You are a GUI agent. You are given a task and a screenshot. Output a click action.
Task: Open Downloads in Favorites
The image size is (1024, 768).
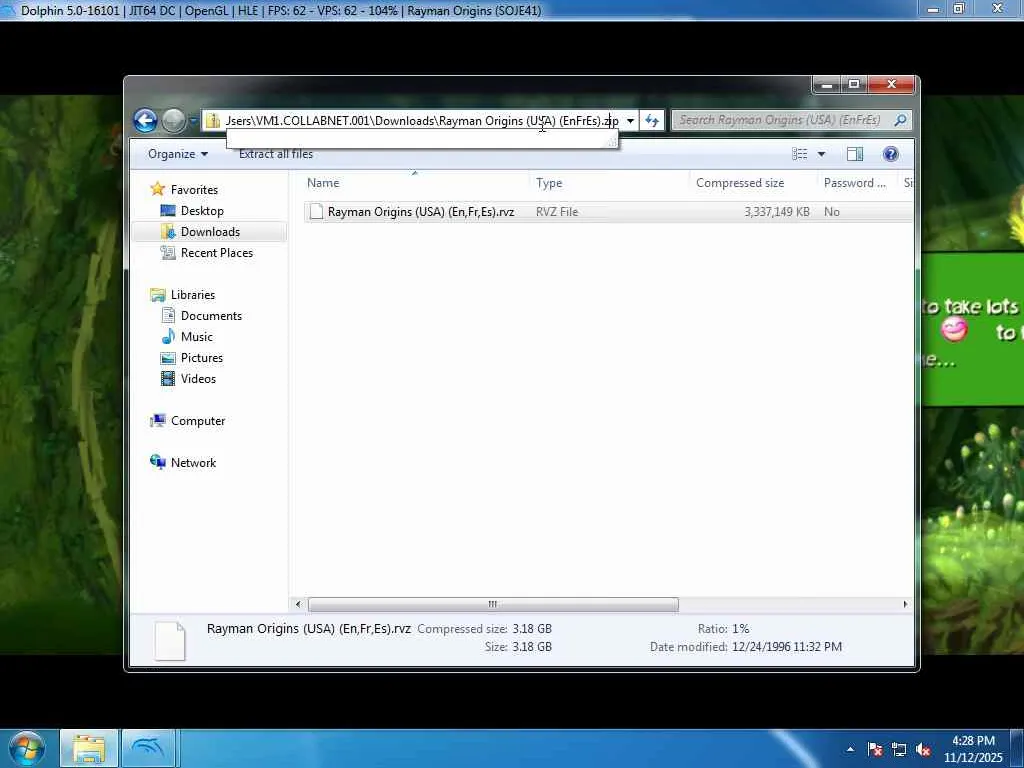pos(210,232)
